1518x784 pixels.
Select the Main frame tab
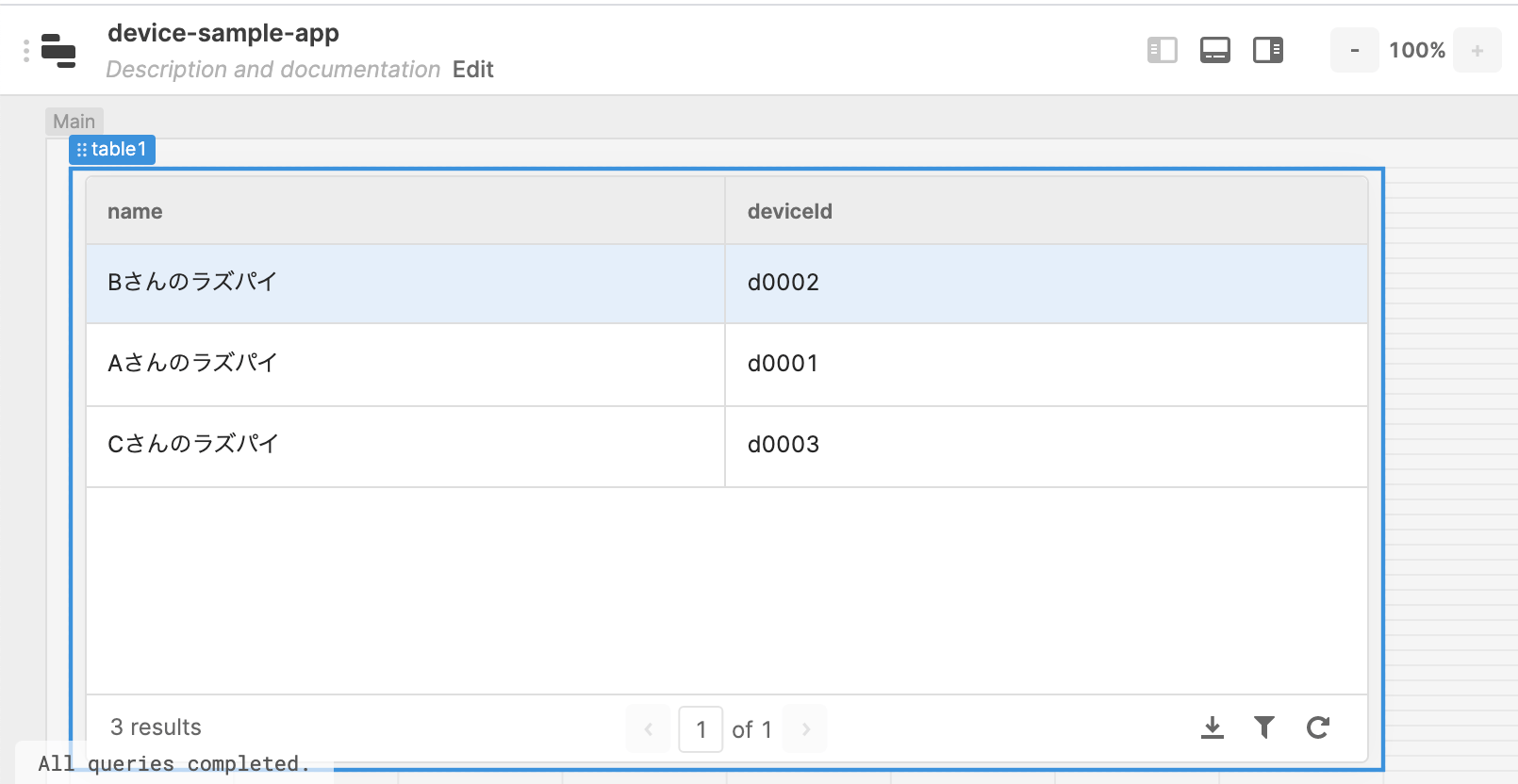(74, 122)
